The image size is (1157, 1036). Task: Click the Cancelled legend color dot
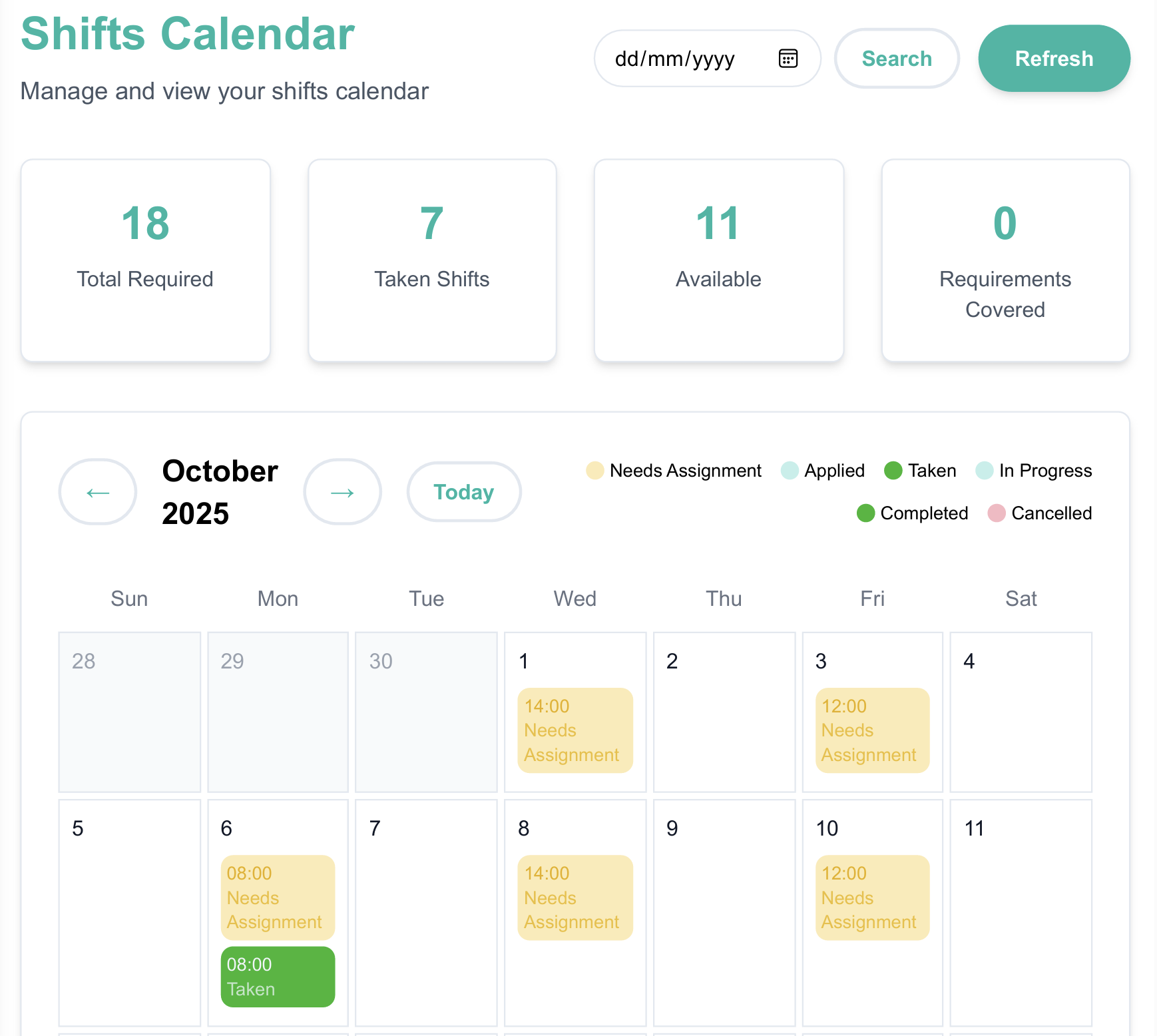[997, 513]
